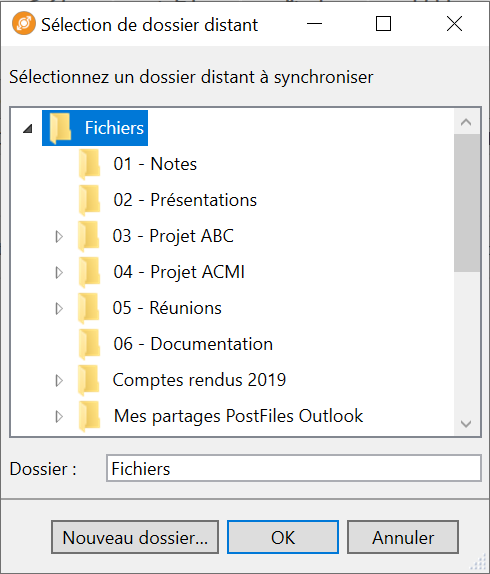Image resolution: width=490 pixels, height=574 pixels.
Task: Select the 01 - Notes folder label
Action: pos(155,164)
